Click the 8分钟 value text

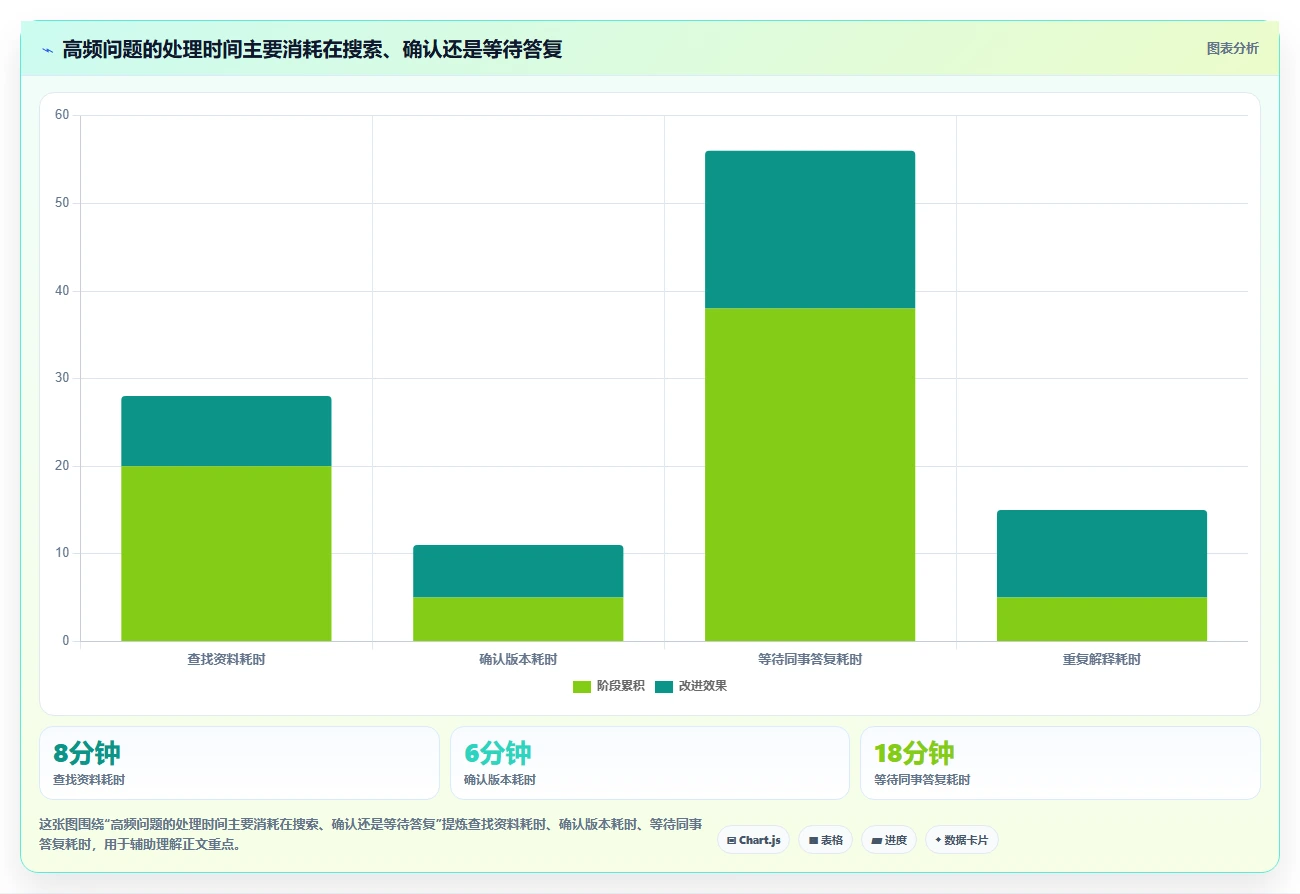coord(87,752)
